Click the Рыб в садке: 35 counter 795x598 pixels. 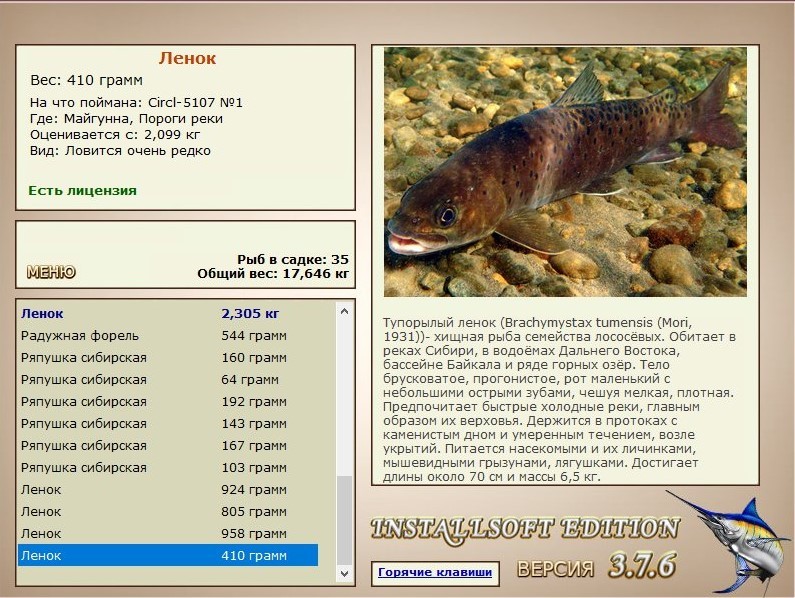pyautogui.click(x=293, y=259)
